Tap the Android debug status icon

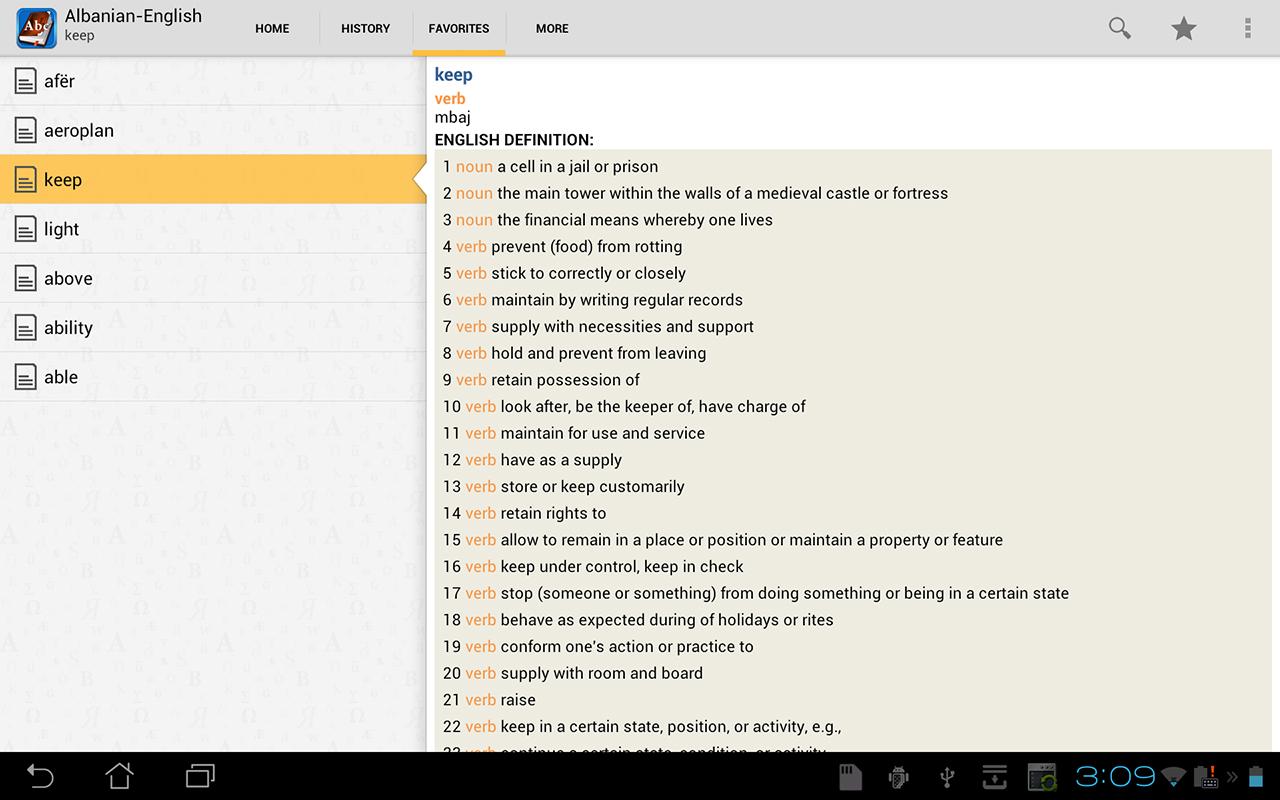(x=898, y=776)
